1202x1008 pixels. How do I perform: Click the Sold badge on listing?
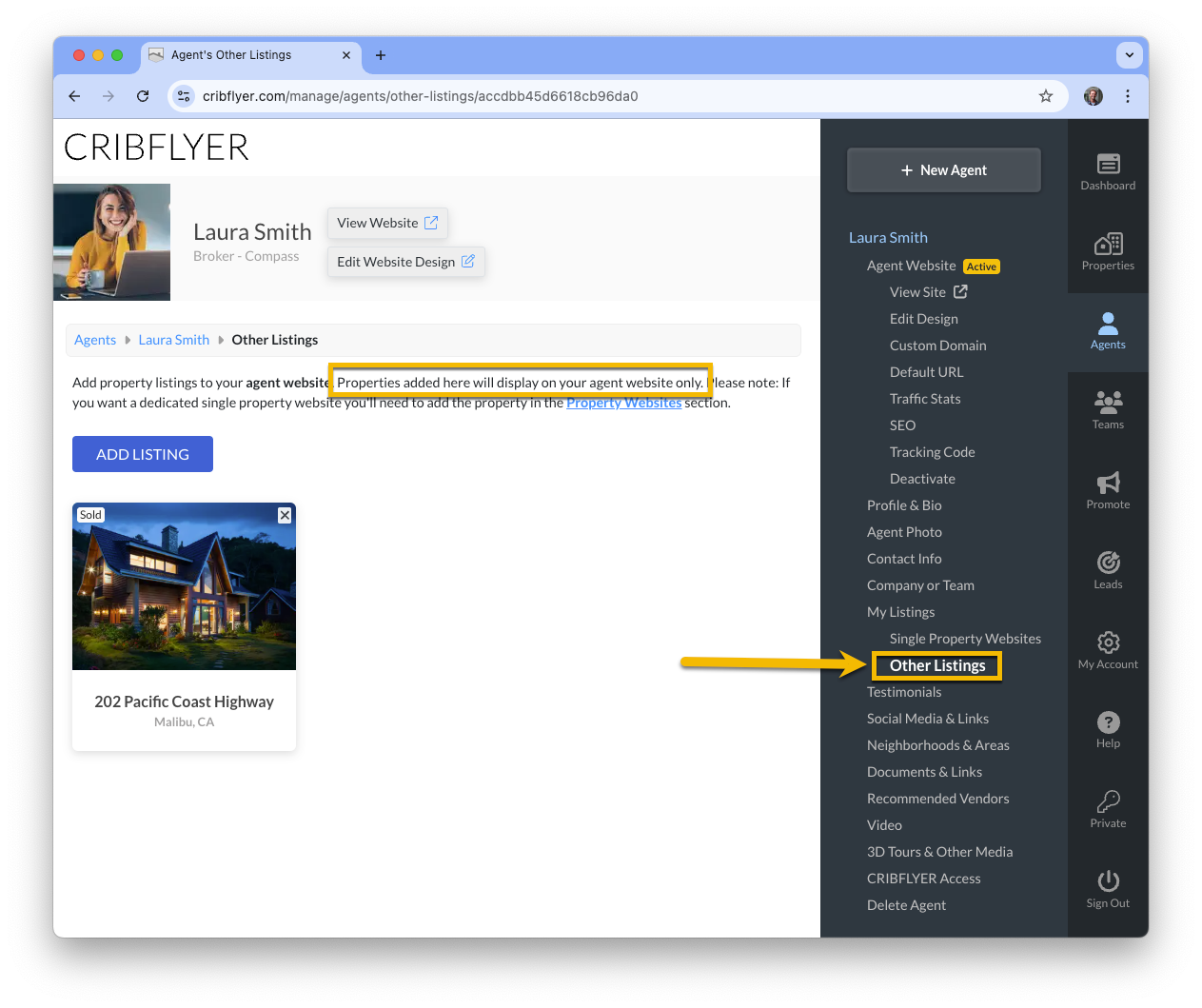coord(90,515)
